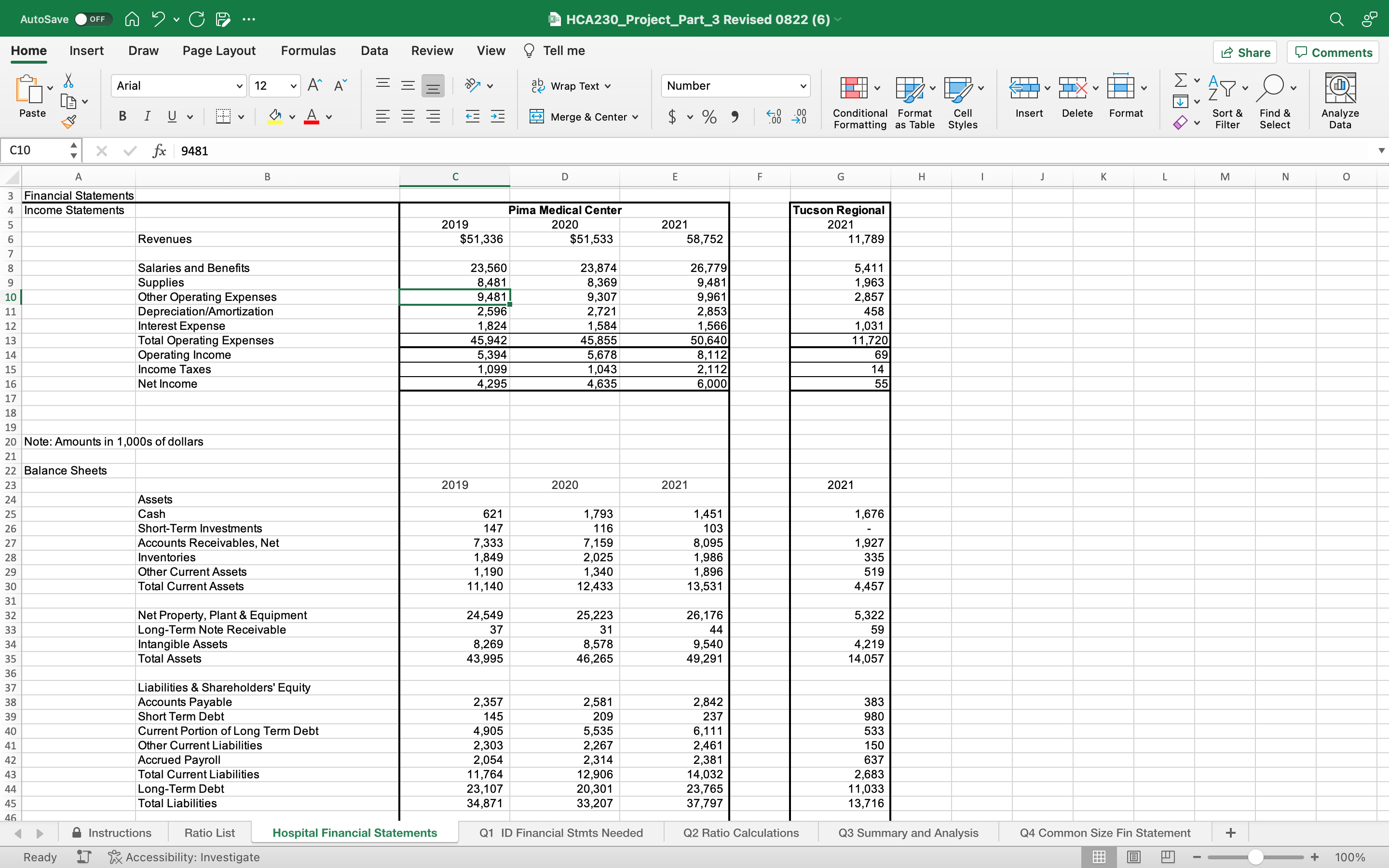Apply bold formatting
The height and width of the screenshot is (868, 1389).
coord(122,117)
